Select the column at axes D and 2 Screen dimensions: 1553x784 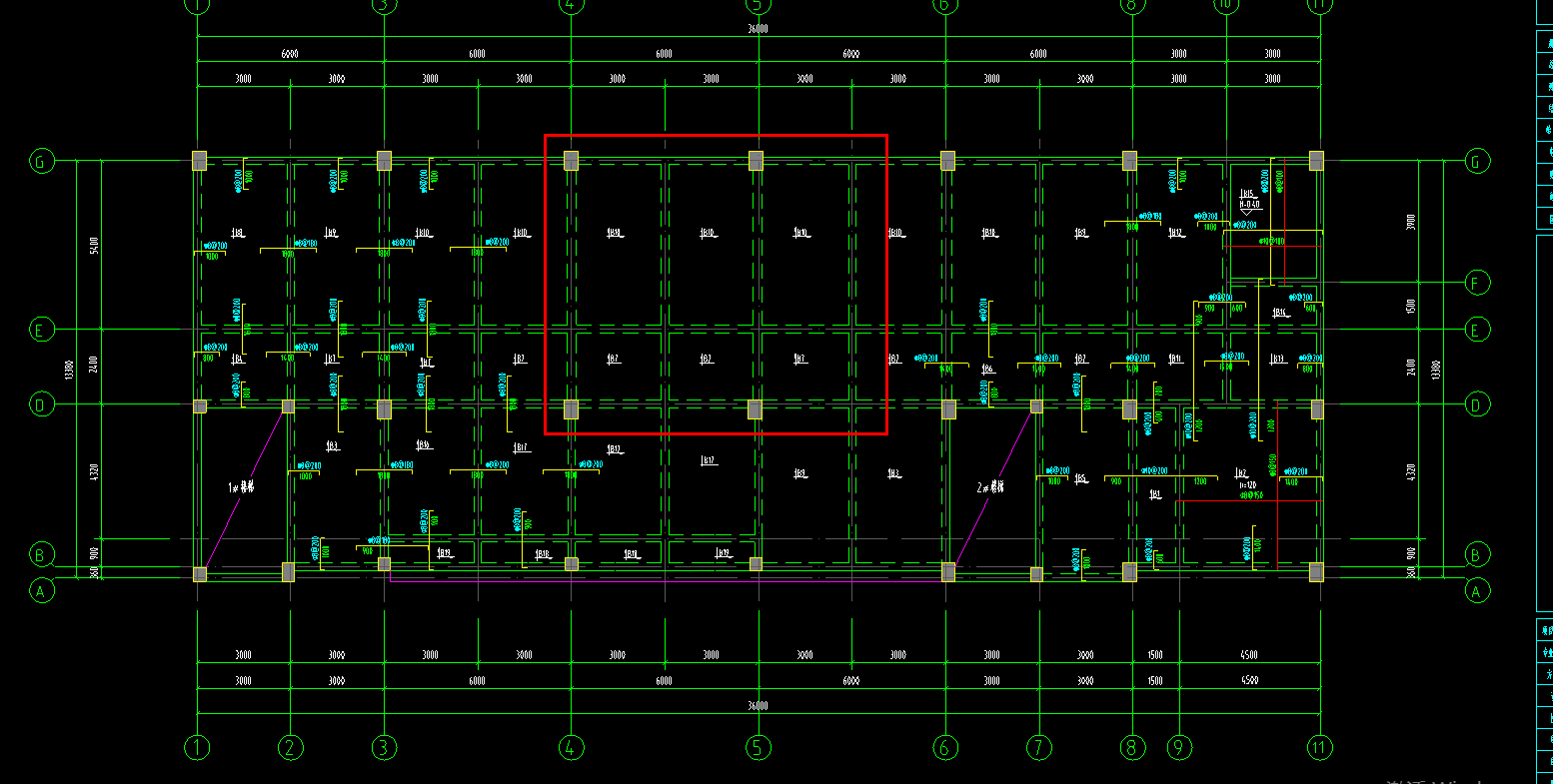coord(288,406)
